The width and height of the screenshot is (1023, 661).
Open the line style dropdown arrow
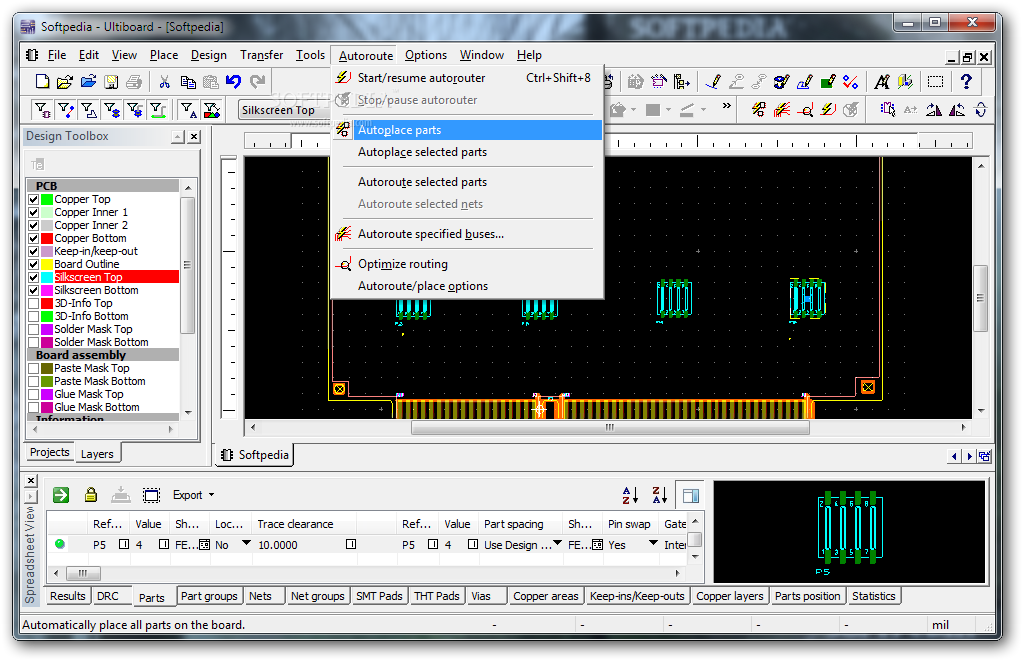[703, 110]
